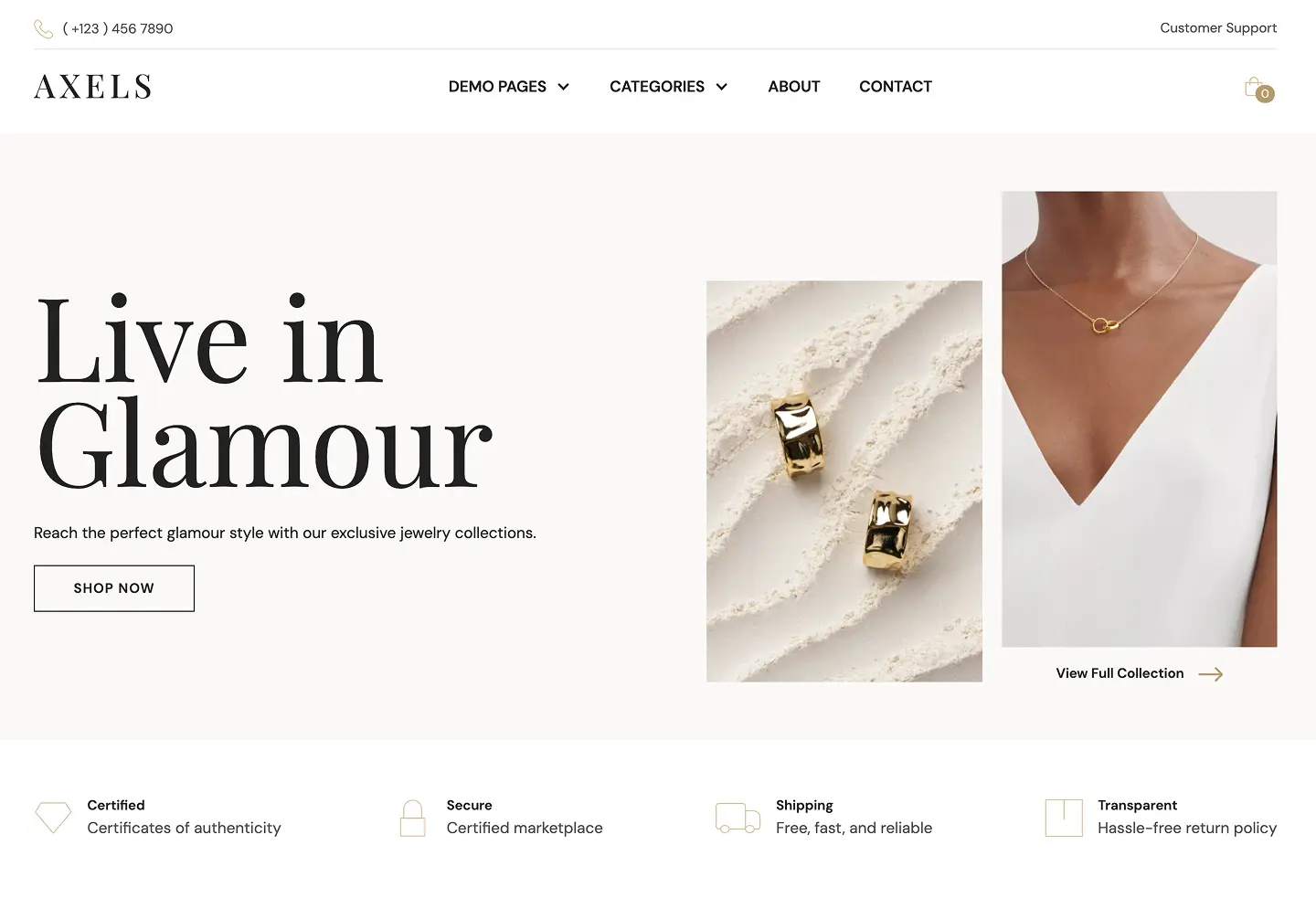This screenshot has height=898, width=1316.
Task: Click the SHOP NOW button
Action: click(x=114, y=588)
